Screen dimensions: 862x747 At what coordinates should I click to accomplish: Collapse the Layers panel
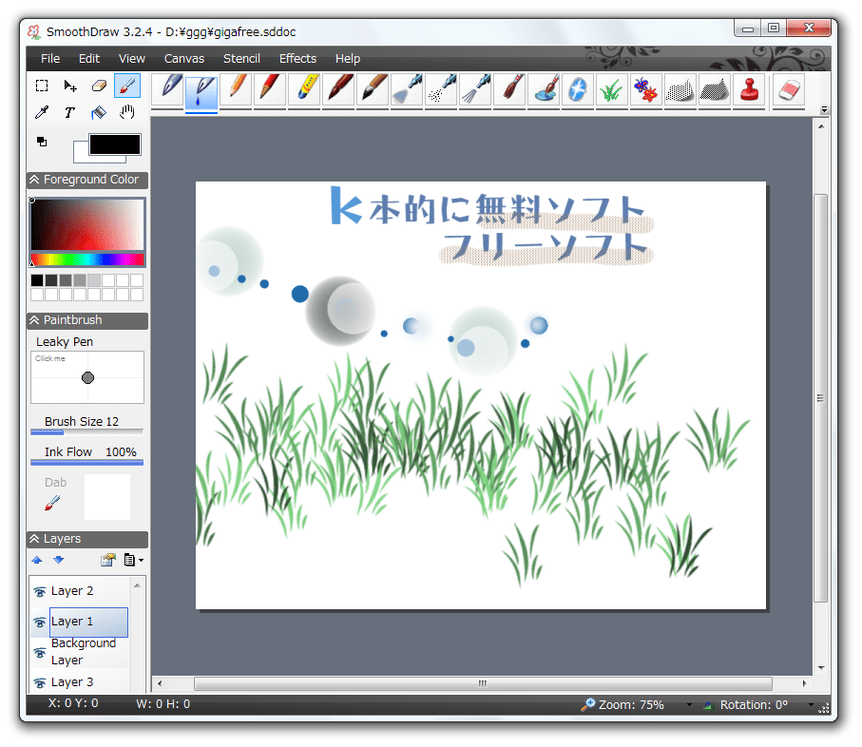33,538
